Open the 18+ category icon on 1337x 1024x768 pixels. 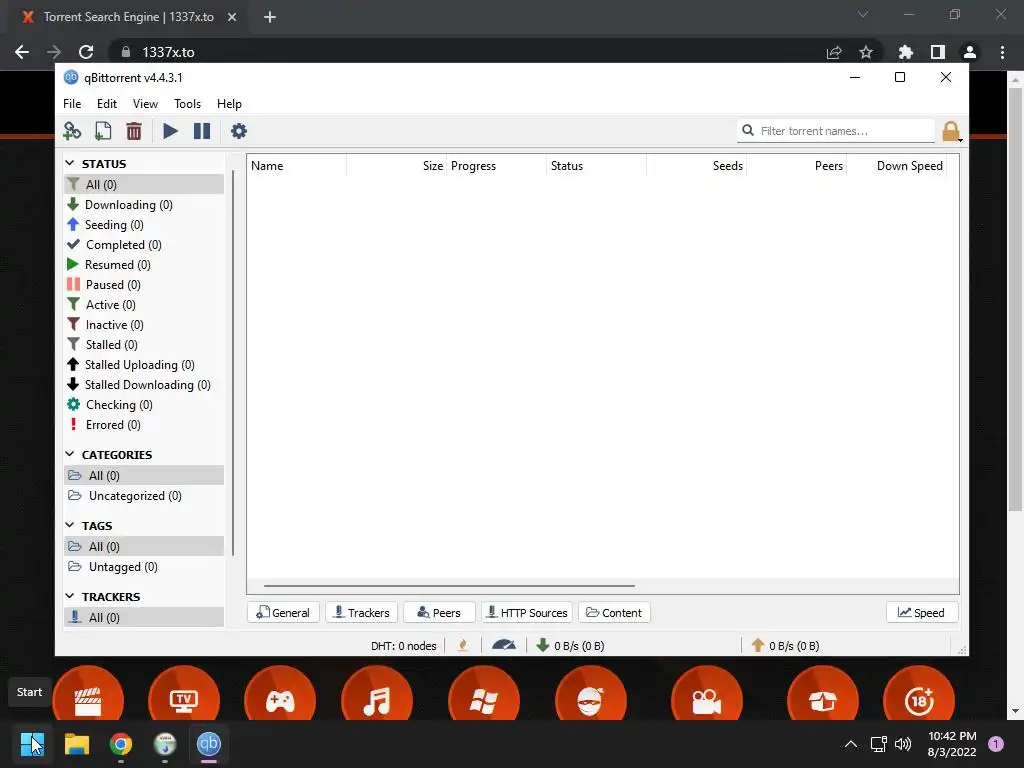pyautogui.click(x=919, y=697)
